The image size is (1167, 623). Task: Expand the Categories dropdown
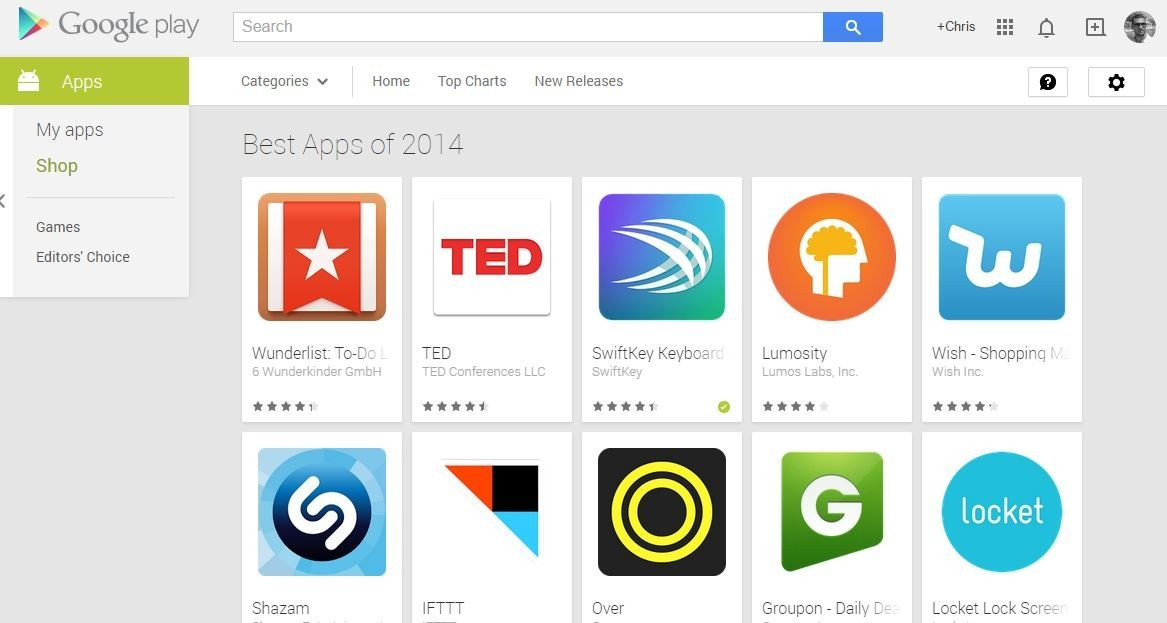point(284,81)
